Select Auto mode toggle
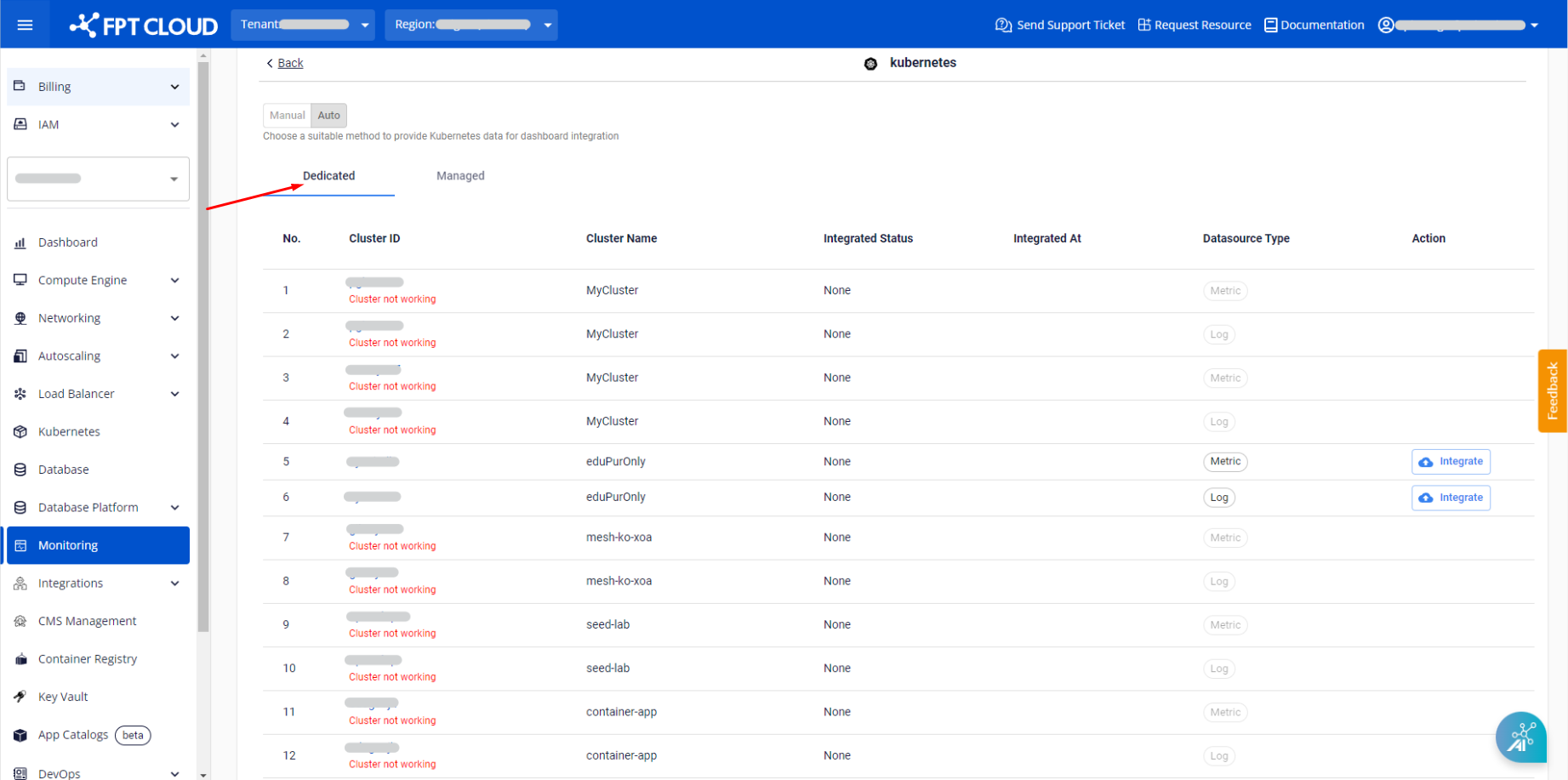Image resolution: width=1568 pixels, height=780 pixels. click(x=329, y=116)
